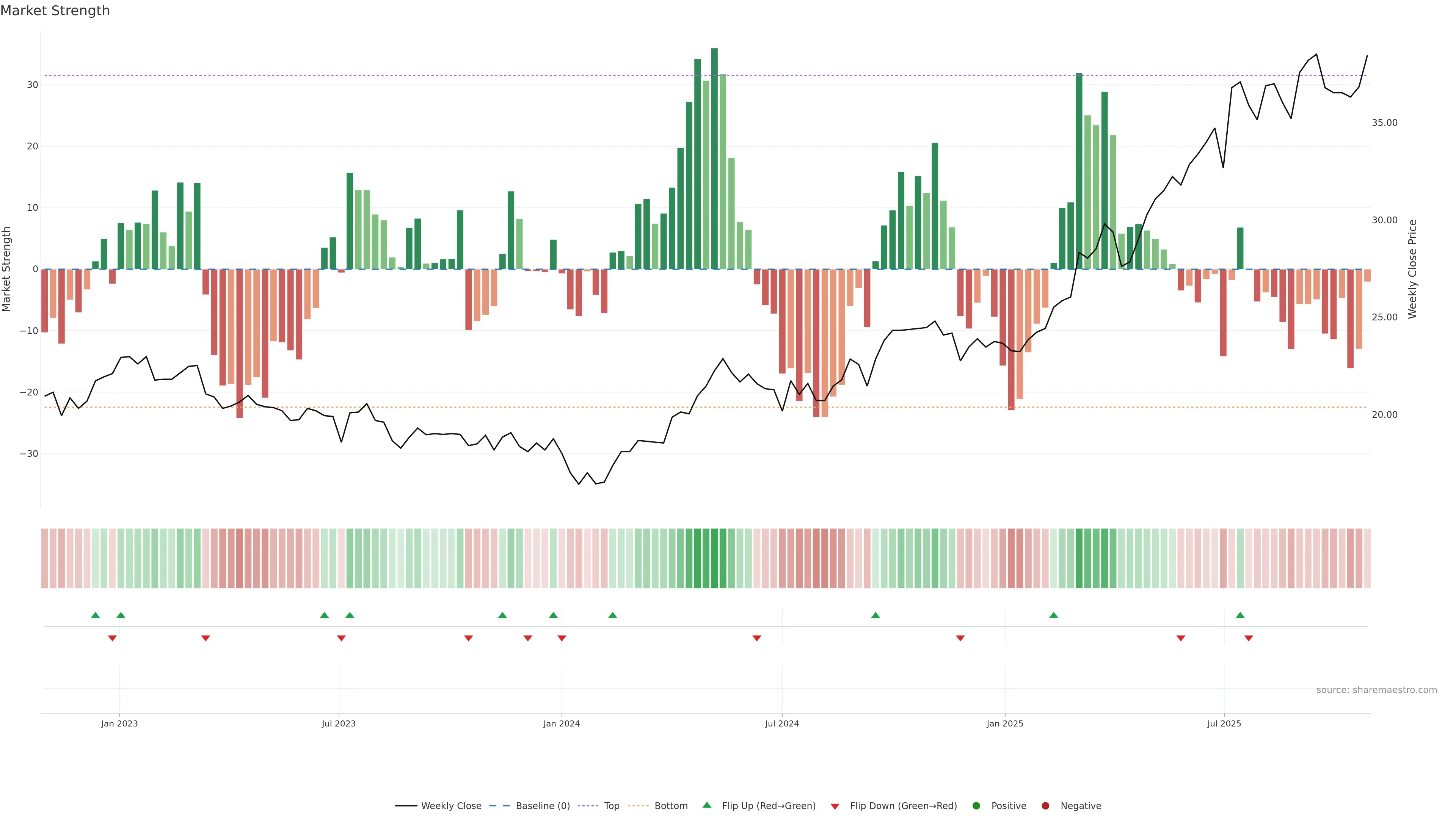This screenshot has height=819, width=1456.
Task: Click the tallest dark green strength bar
Action: click(x=714, y=158)
